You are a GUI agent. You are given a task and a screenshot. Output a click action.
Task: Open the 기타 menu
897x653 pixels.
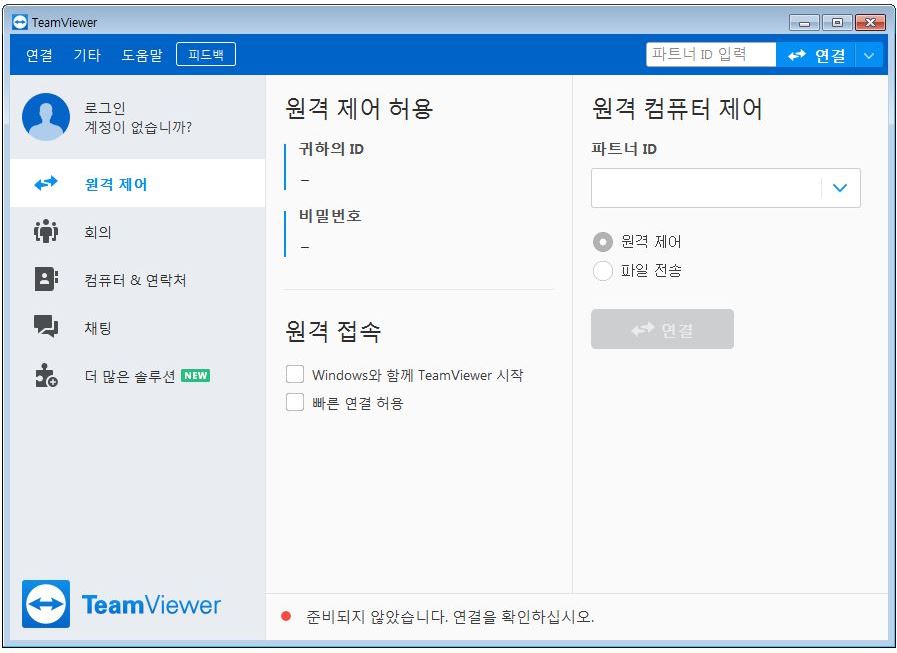(87, 55)
